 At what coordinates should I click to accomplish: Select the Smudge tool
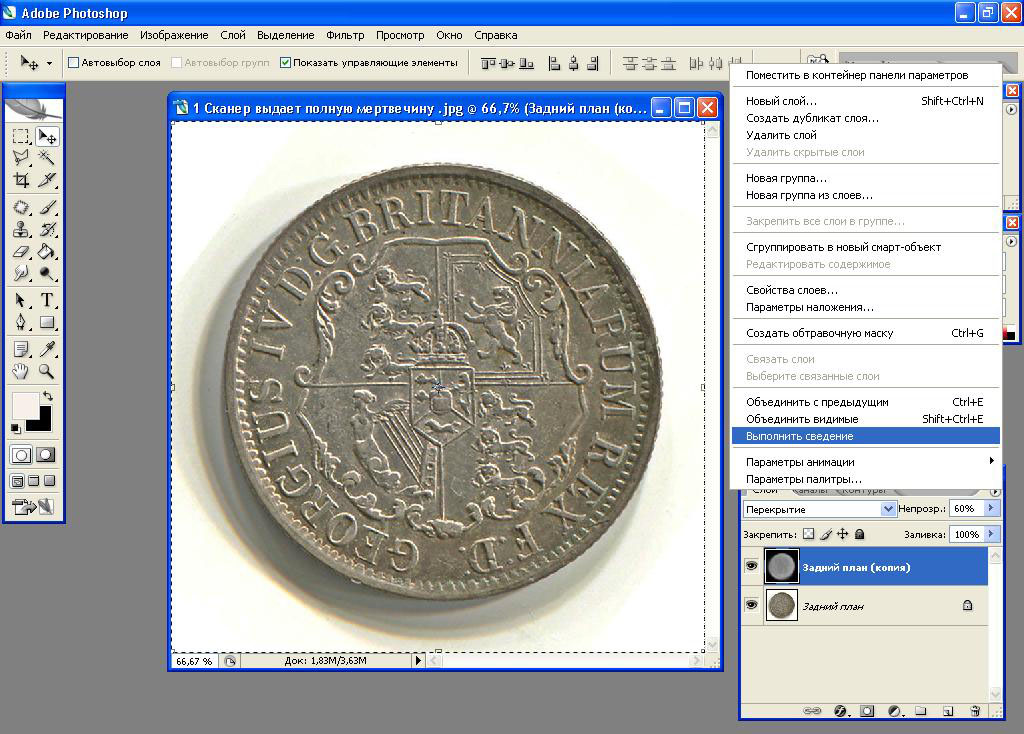[x=22, y=273]
